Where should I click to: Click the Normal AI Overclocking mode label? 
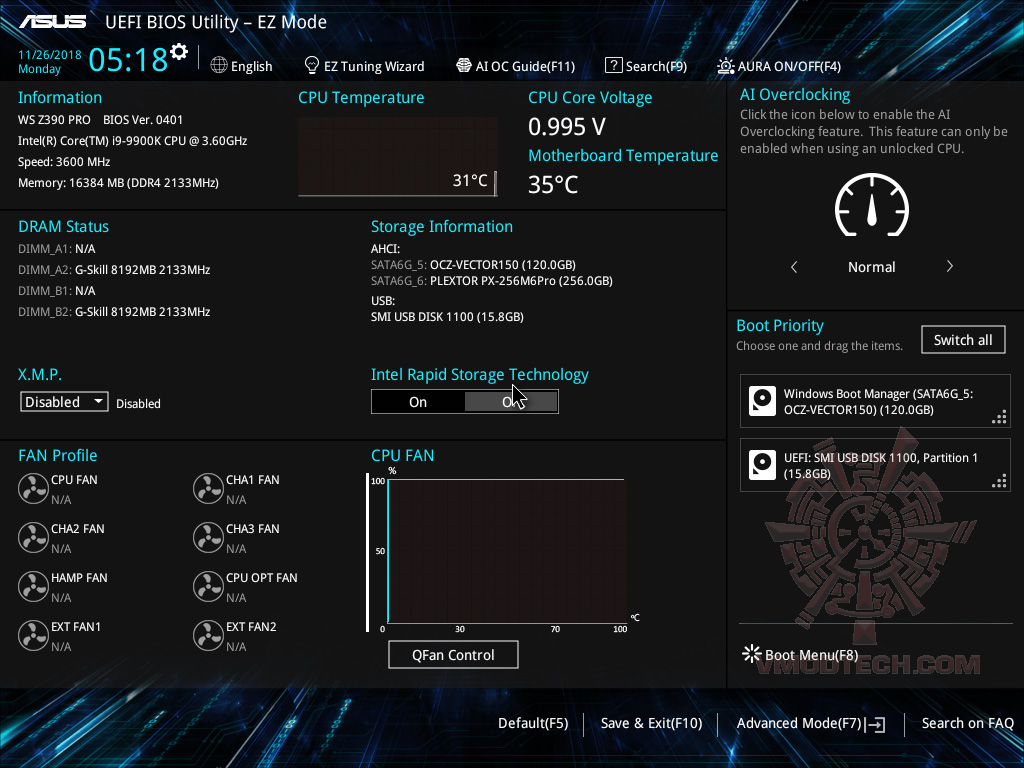click(872, 267)
